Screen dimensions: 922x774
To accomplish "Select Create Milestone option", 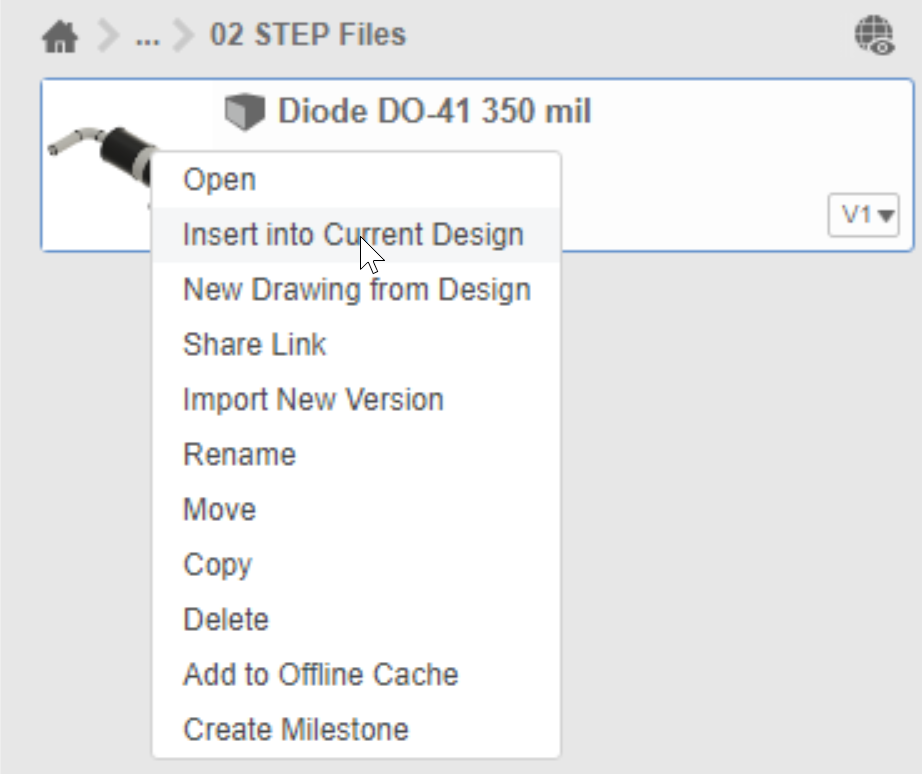I will (295, 730).
